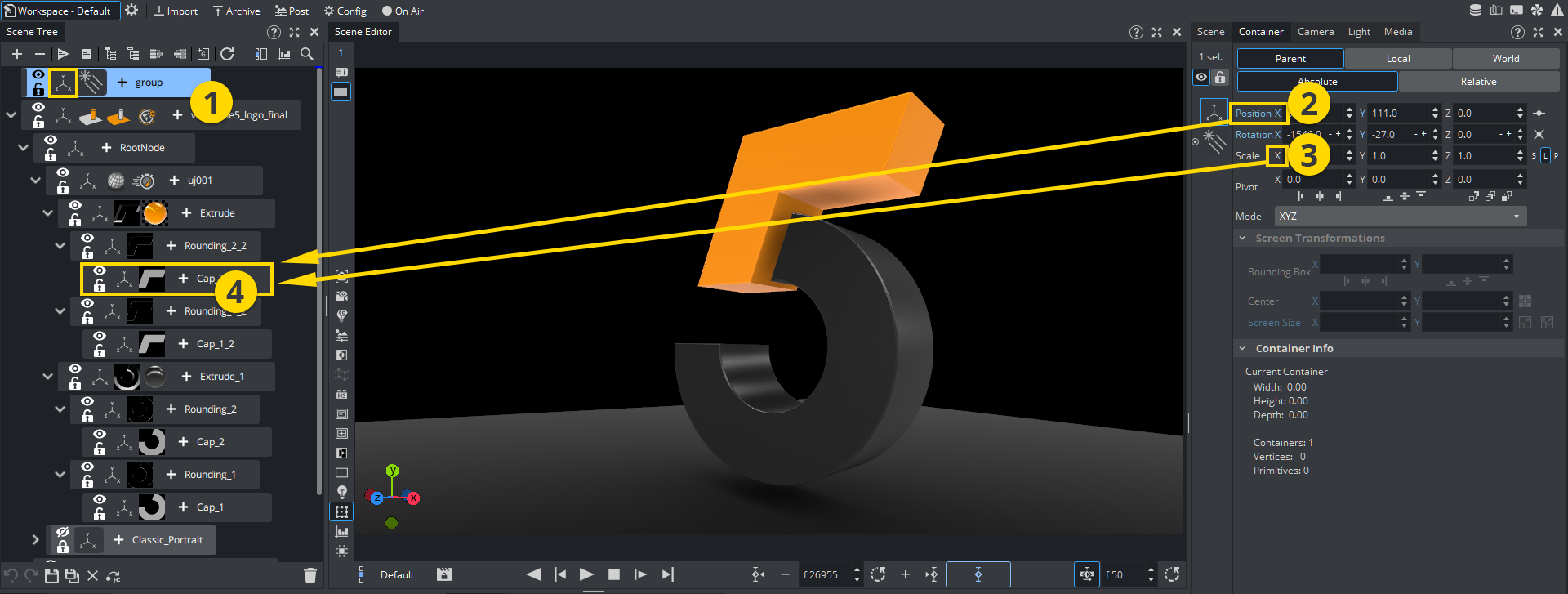This screenshot has height=594, width=1568.
Task: Open the Mode XYZ dropdown
Action: pos(1400,217)
